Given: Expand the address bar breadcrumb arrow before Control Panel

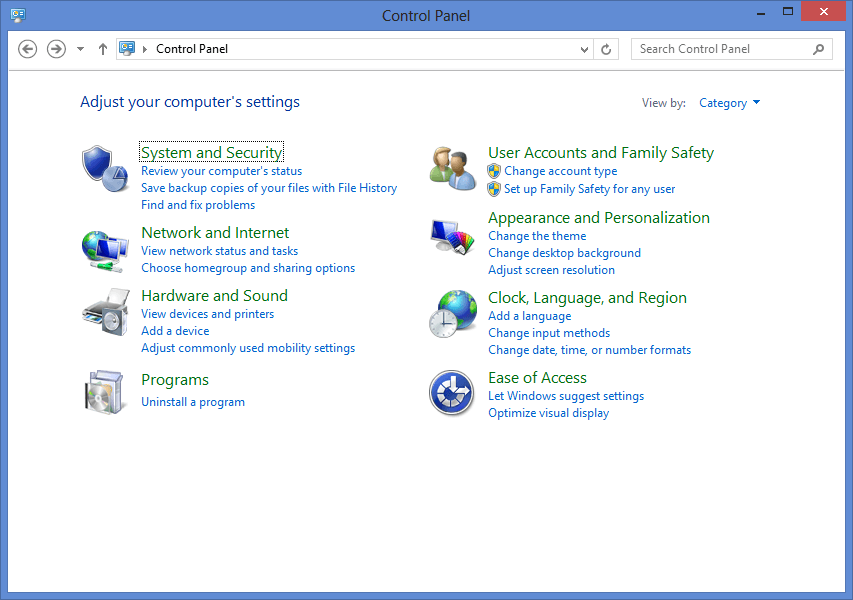Looking at the screenshot, I should [145, 49].
